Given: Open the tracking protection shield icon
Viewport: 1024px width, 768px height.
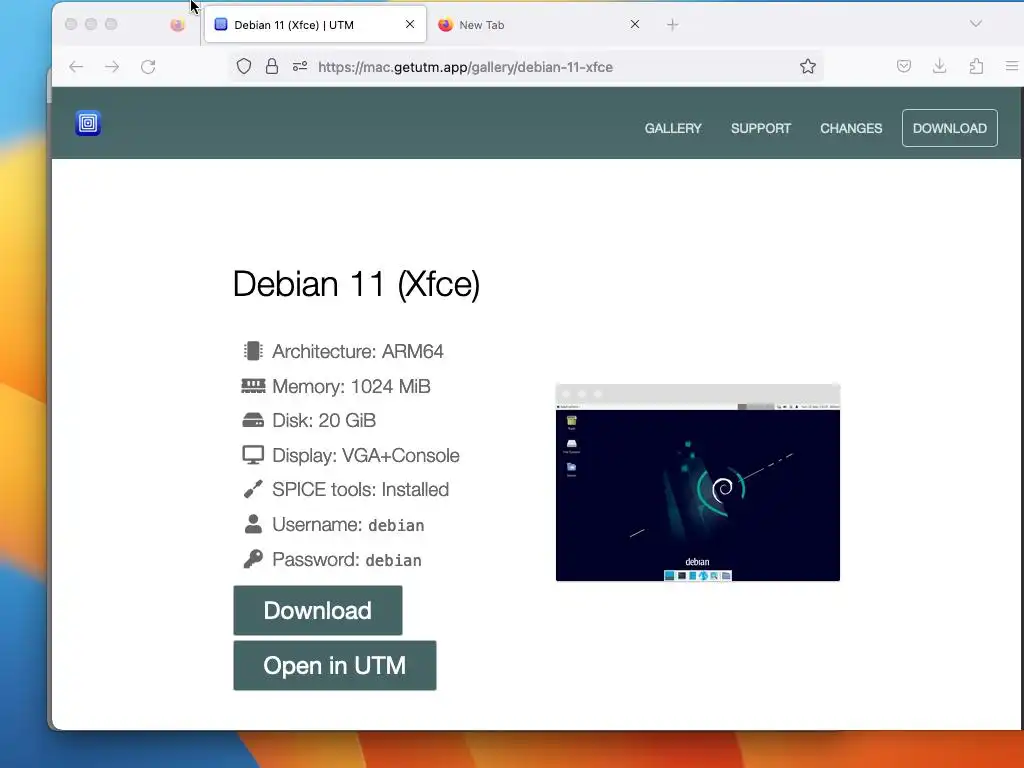Looking at the screenshot, I should click(x=244, y=67).
